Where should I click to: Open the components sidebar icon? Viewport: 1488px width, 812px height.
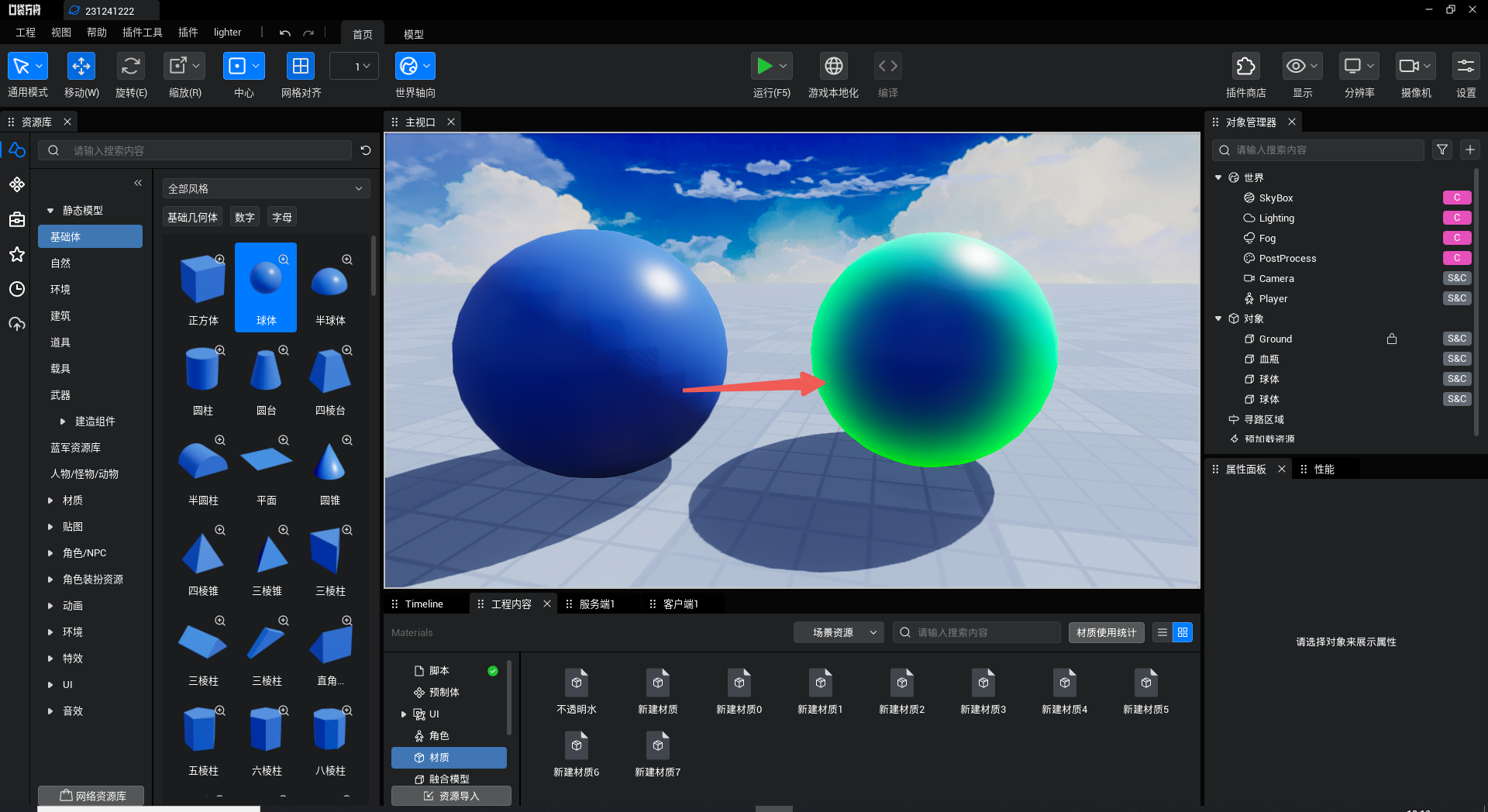[x=17, y=184]
